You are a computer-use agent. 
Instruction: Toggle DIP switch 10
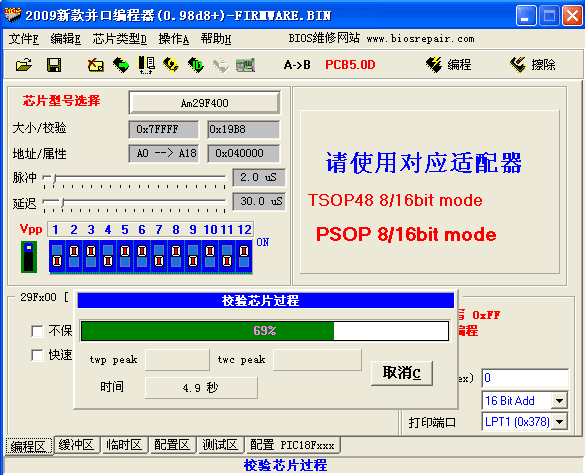click(210, 256)
